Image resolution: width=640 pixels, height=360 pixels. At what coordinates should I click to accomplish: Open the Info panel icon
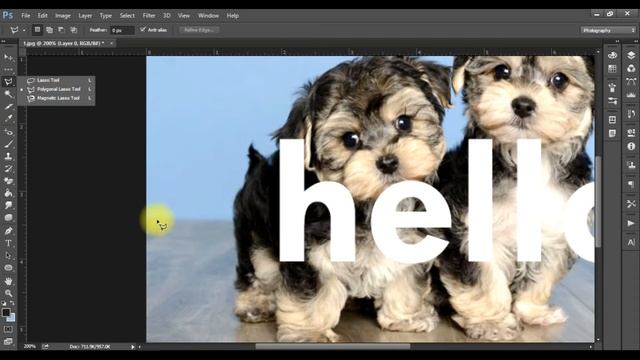coord(631,146)
